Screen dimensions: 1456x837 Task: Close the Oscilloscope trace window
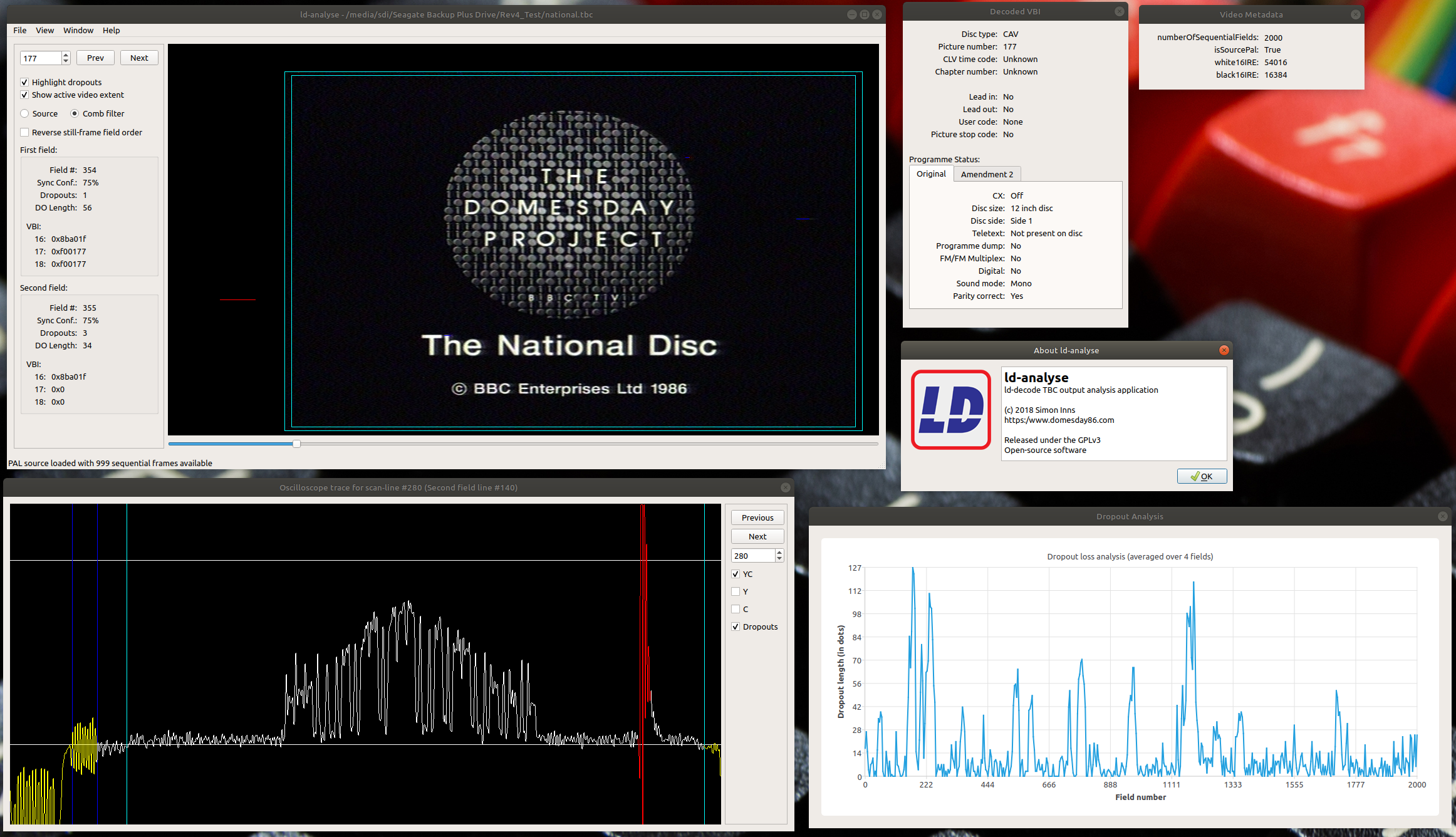785,487
